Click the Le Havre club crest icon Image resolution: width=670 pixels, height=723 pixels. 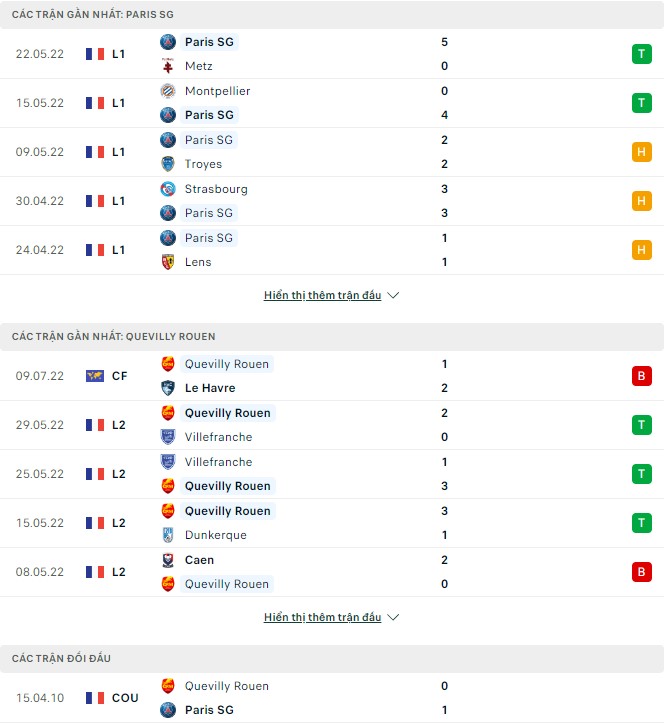pos(168,388)
